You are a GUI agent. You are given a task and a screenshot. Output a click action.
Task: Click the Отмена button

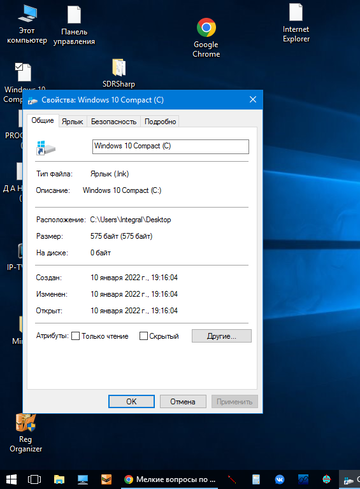pyautogui.click(x=183, y=402)
